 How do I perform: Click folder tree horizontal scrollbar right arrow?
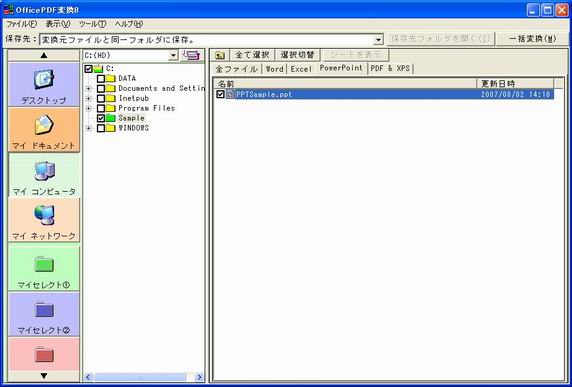tap(199, 378)
